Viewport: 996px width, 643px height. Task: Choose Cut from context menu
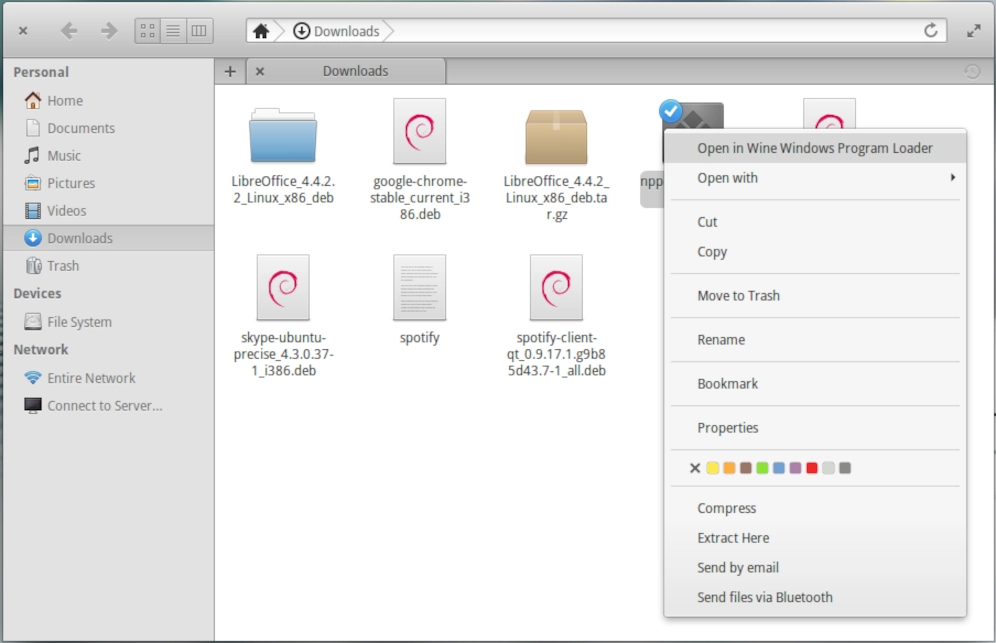[x=814, y=222]
